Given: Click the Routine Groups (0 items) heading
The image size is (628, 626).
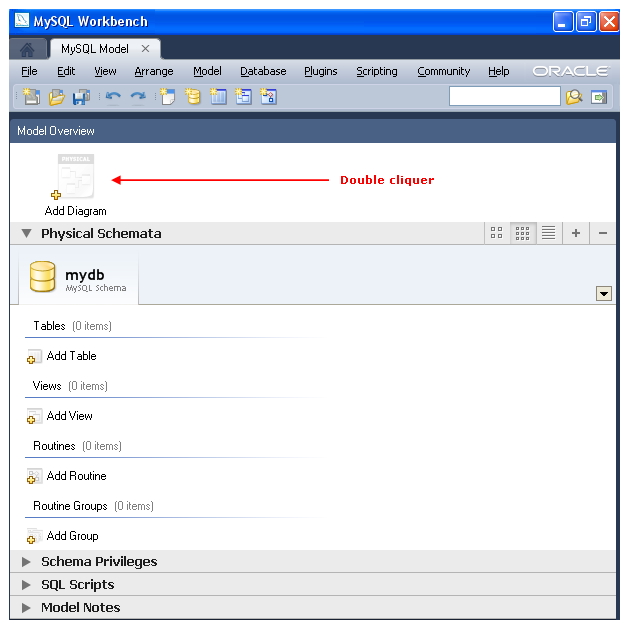Looking at the screenshot, I should click(93, 506).
